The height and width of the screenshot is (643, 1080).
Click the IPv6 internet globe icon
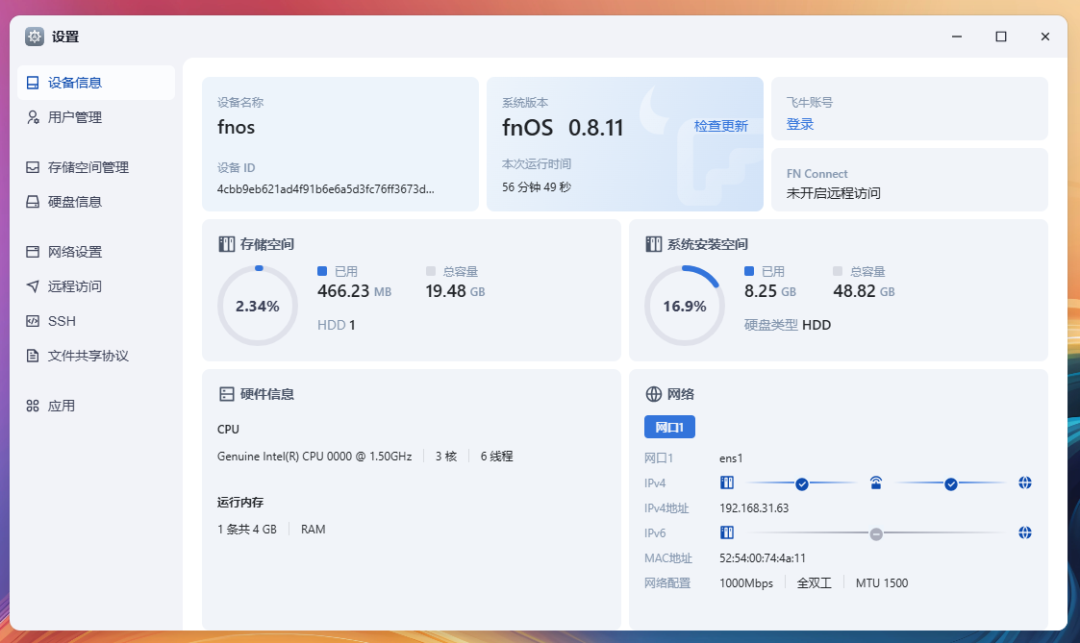(x=1025, y=533)
